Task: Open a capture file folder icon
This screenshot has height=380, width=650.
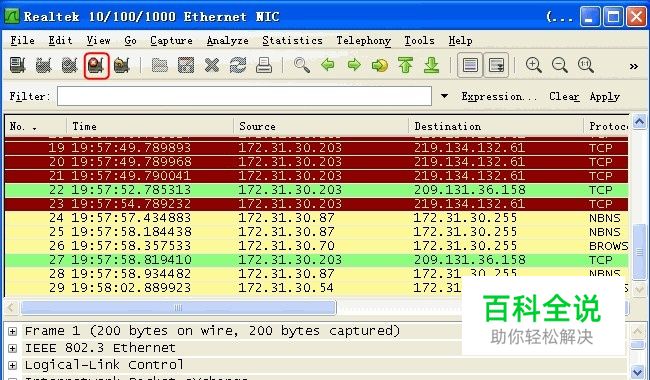Action: pos(160,65)
